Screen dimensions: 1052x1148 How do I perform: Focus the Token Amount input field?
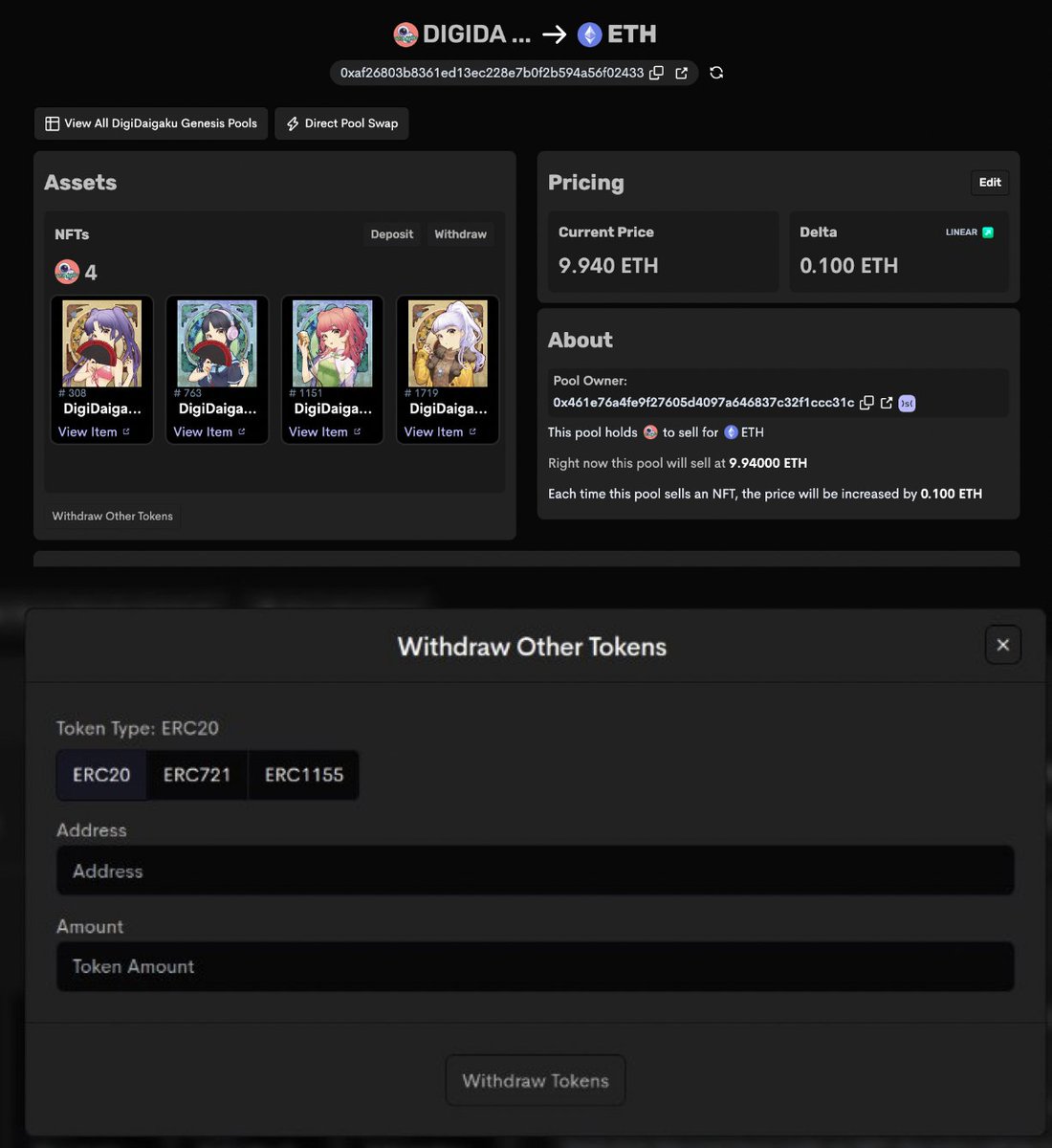tap(536, 966)
